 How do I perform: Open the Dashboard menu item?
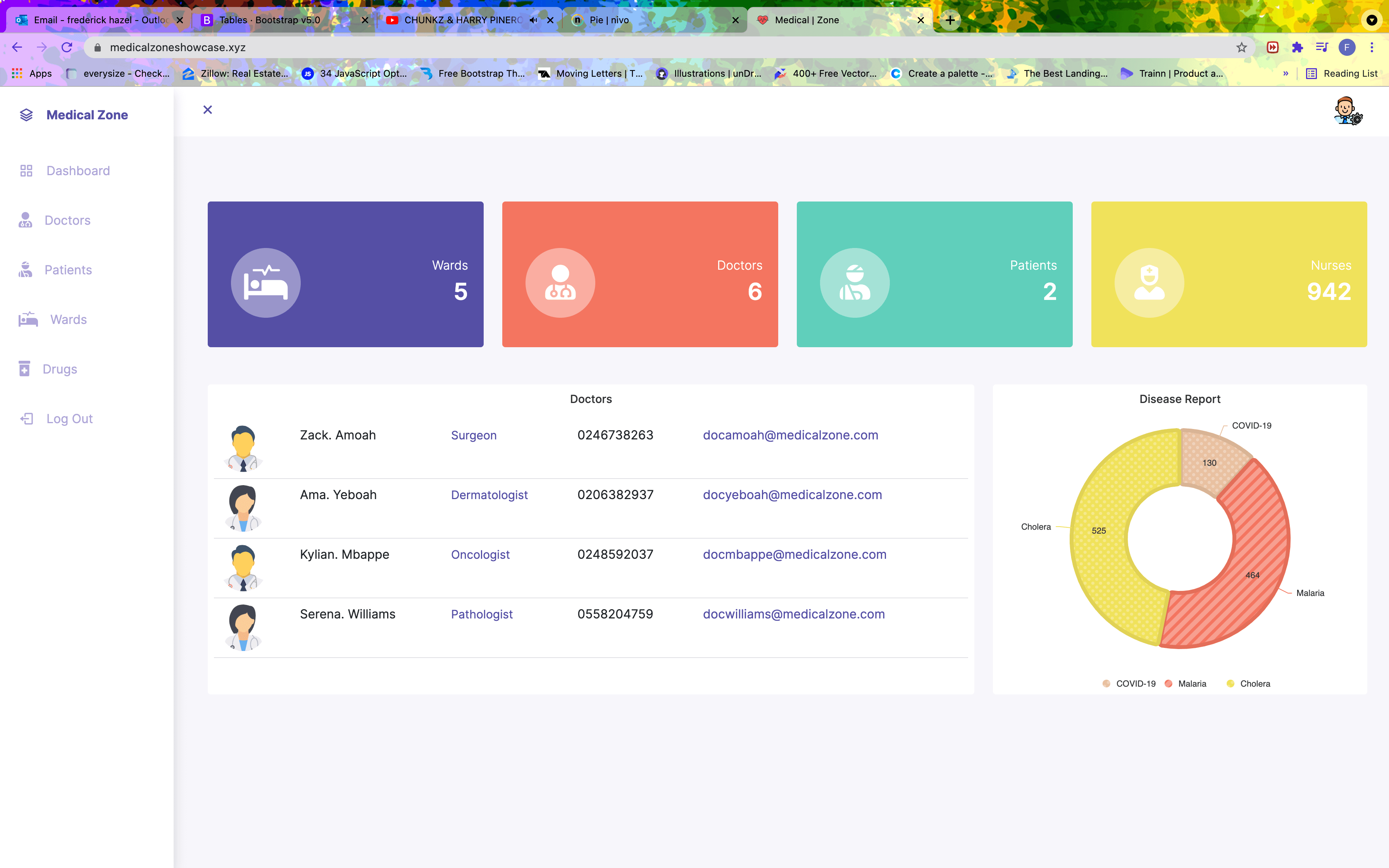point(78,170)
